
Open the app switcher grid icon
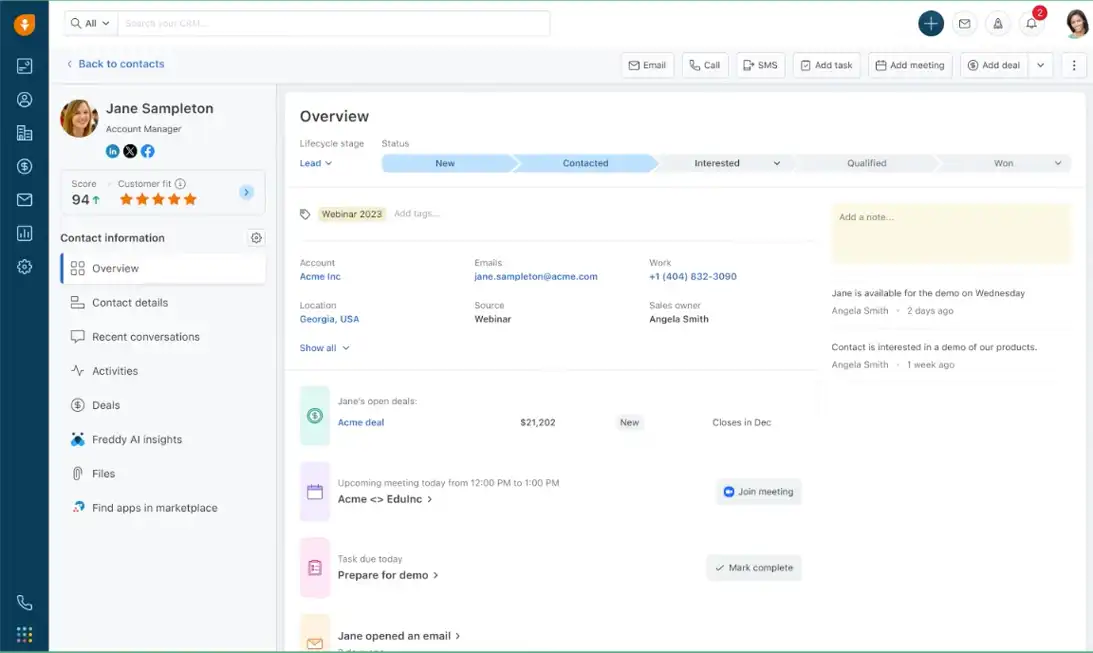[24, 634]
